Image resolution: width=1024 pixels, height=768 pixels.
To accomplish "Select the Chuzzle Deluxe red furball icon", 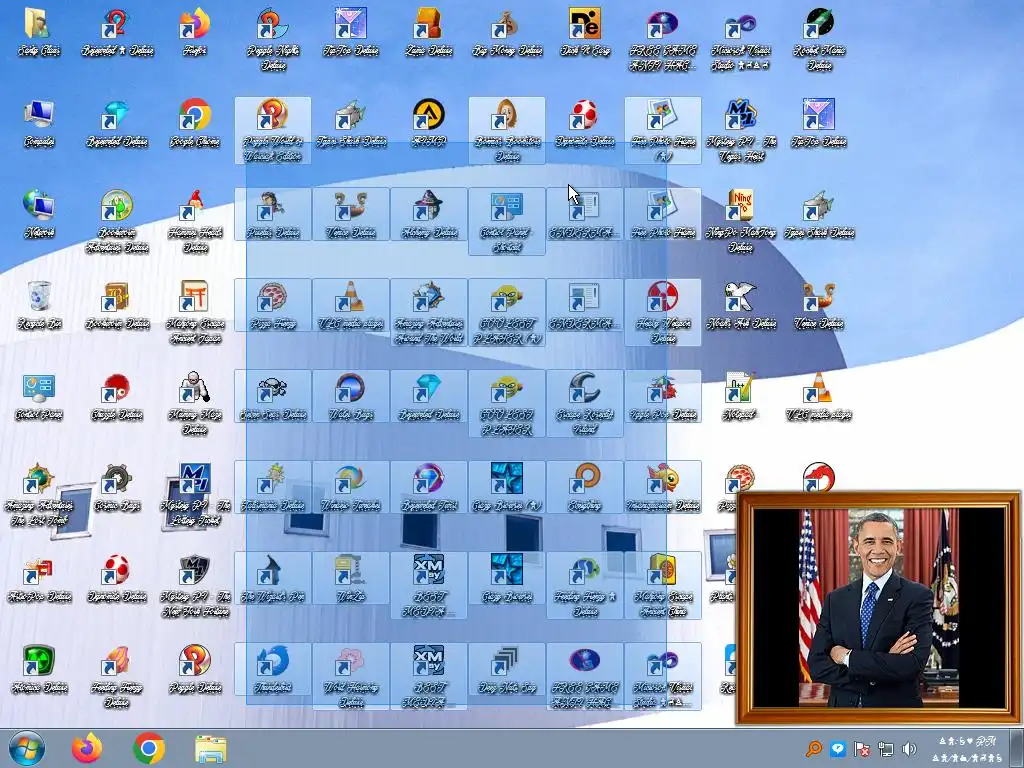I will click(117, 396).
